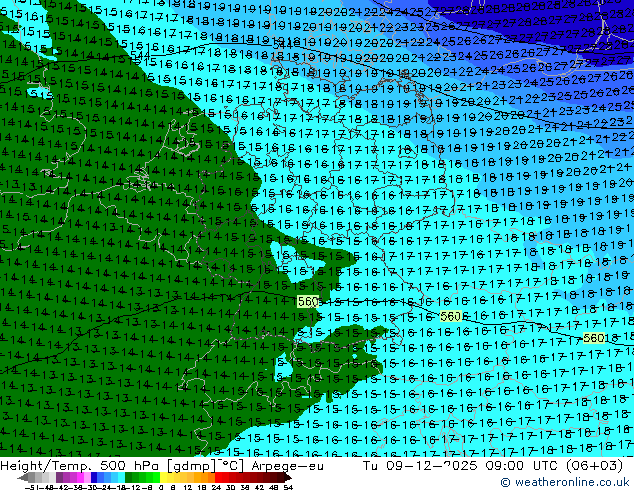Viewport: 634px width, 490px height.
Task: Click the legend value '54'
Action: point(288,487)
